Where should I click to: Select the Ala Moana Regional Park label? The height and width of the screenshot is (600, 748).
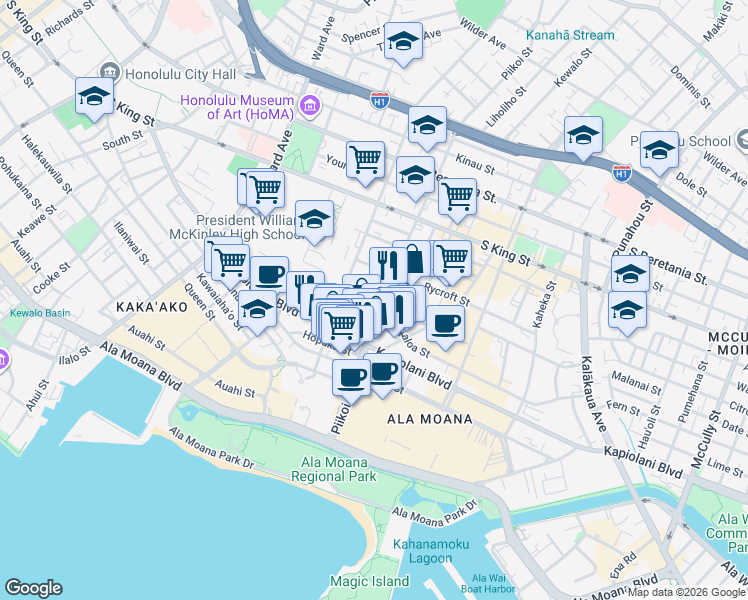click(334, 469)
